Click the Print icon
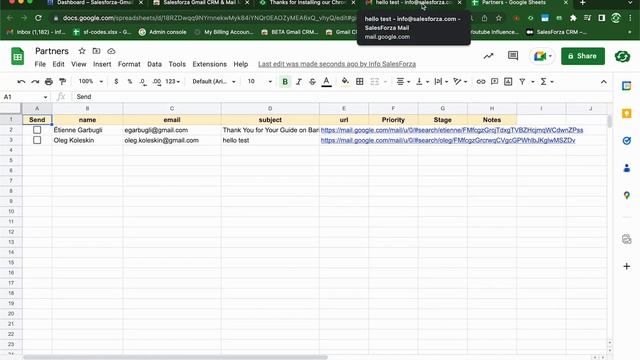Screen dimensions: 640x360 [49, 82]
